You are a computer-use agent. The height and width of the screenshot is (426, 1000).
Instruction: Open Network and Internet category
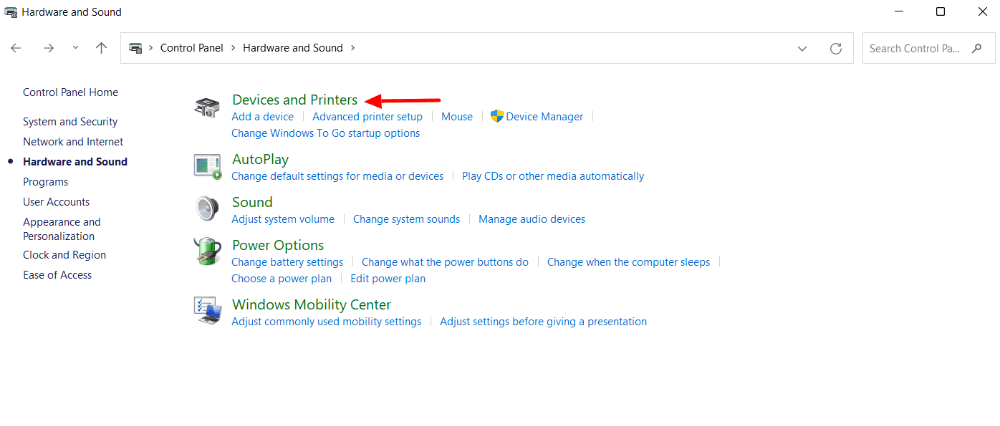73,142
